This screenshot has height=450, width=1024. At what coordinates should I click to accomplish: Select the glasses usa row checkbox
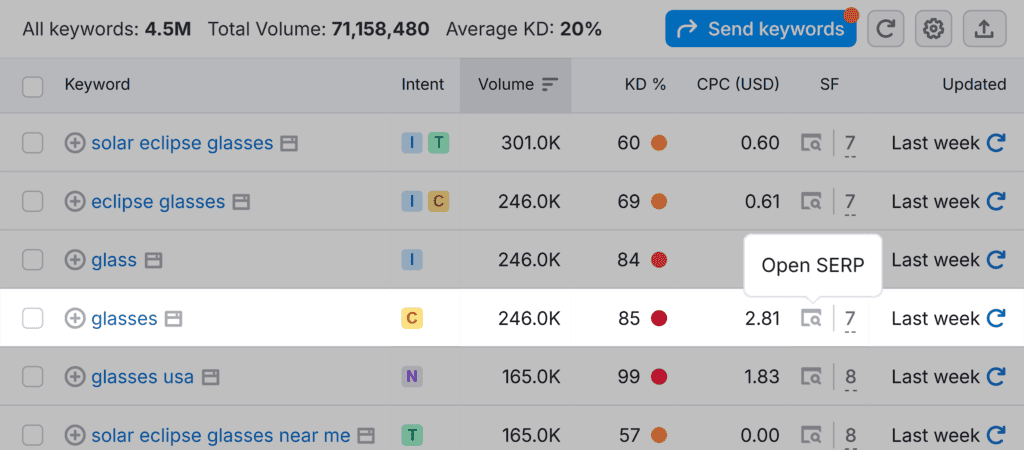tap(33, 377)
